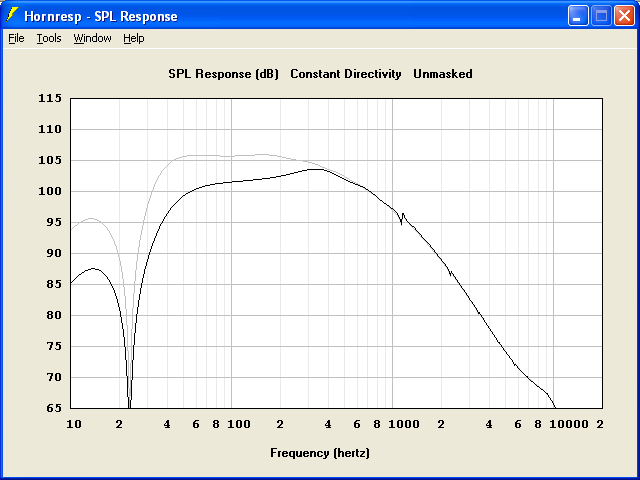Click the 75 value on the dB axis
640x480 pixels.
[x=54, y=347]
